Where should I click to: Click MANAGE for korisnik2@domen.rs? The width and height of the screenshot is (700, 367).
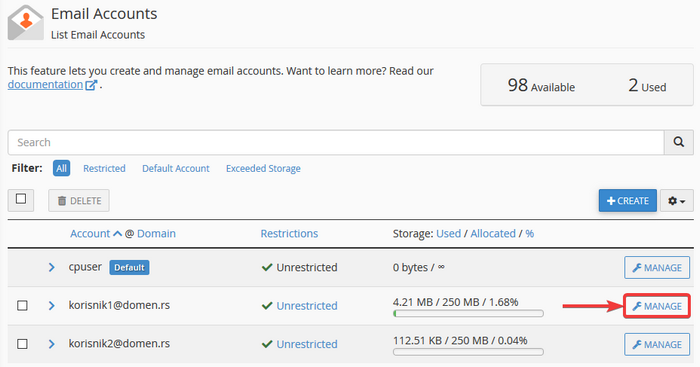point(657,344)
